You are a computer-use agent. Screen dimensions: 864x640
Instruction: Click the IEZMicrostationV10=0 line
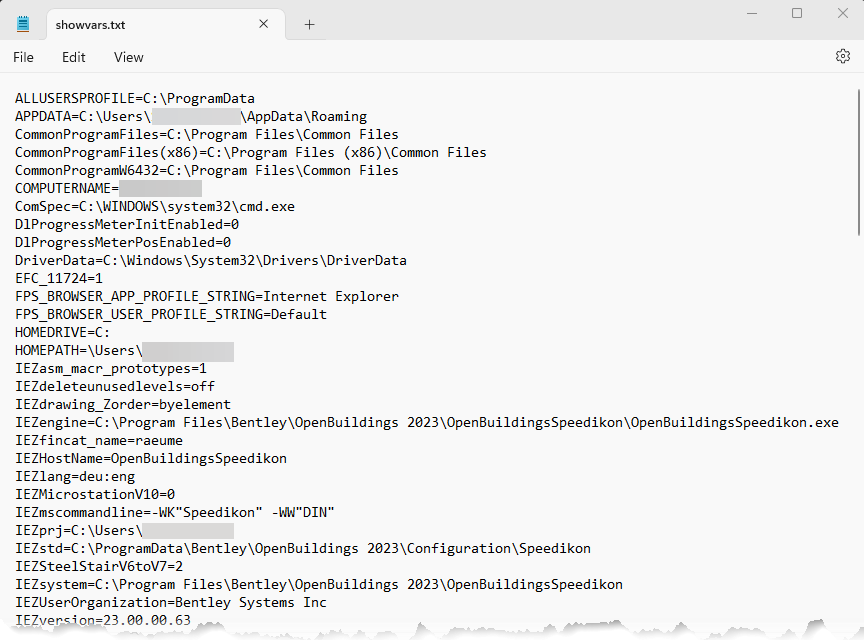click(95, 494)
